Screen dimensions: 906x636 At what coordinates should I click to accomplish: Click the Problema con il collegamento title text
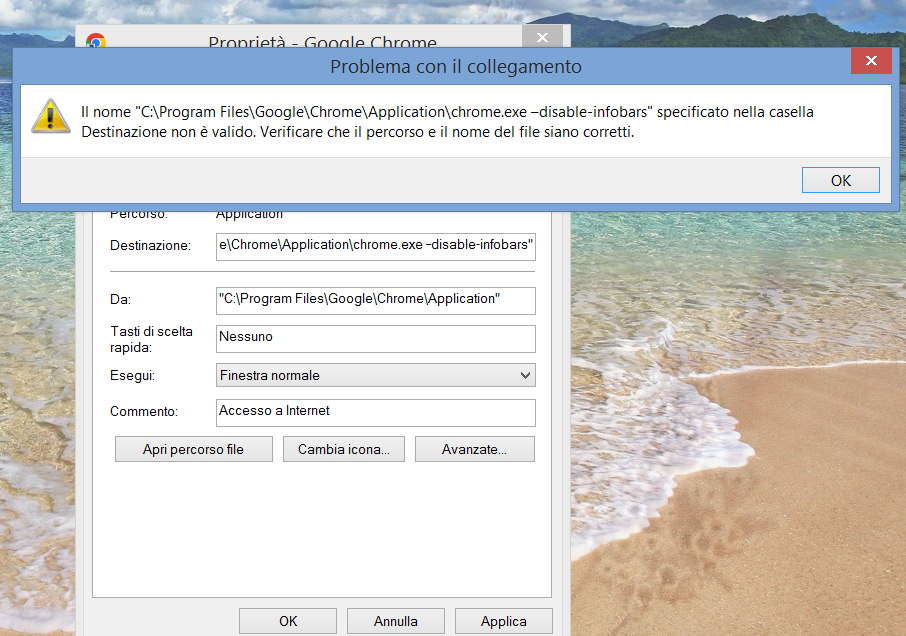pos(456,66)
